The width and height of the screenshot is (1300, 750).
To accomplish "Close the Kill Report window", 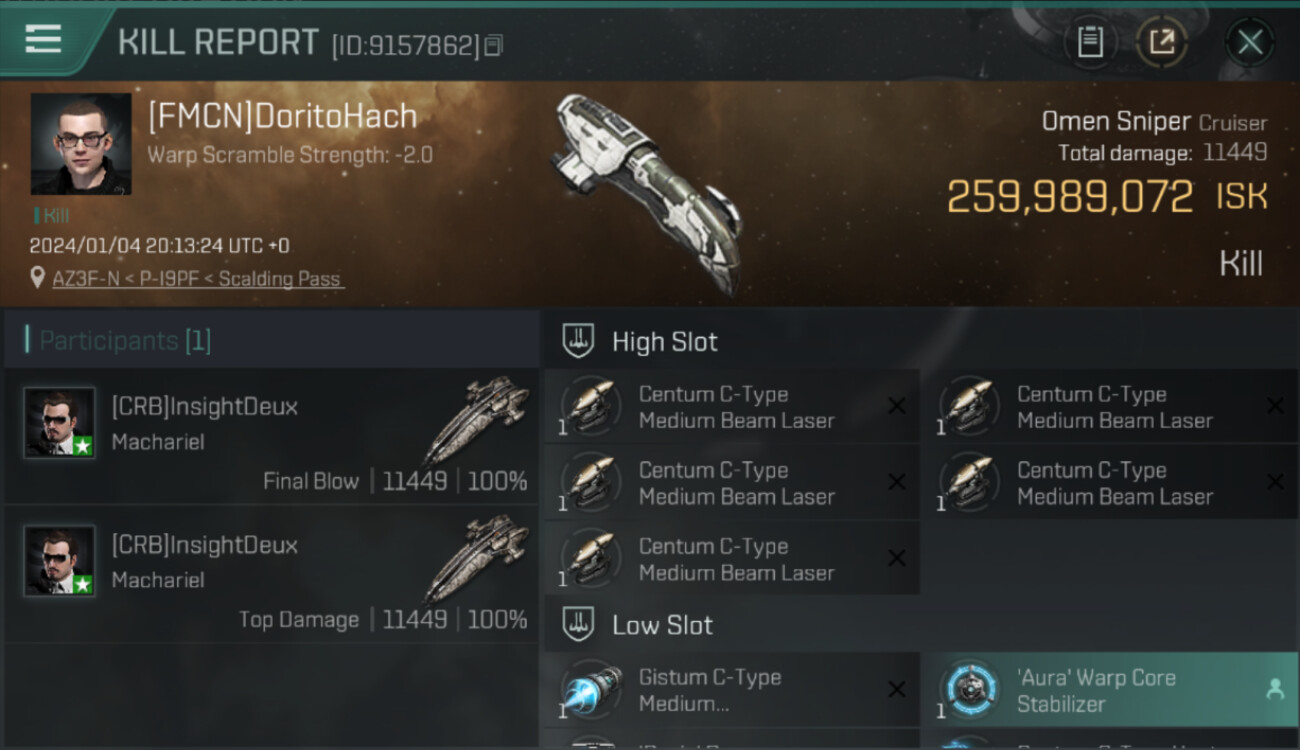I will click(x=1250, y=42).
